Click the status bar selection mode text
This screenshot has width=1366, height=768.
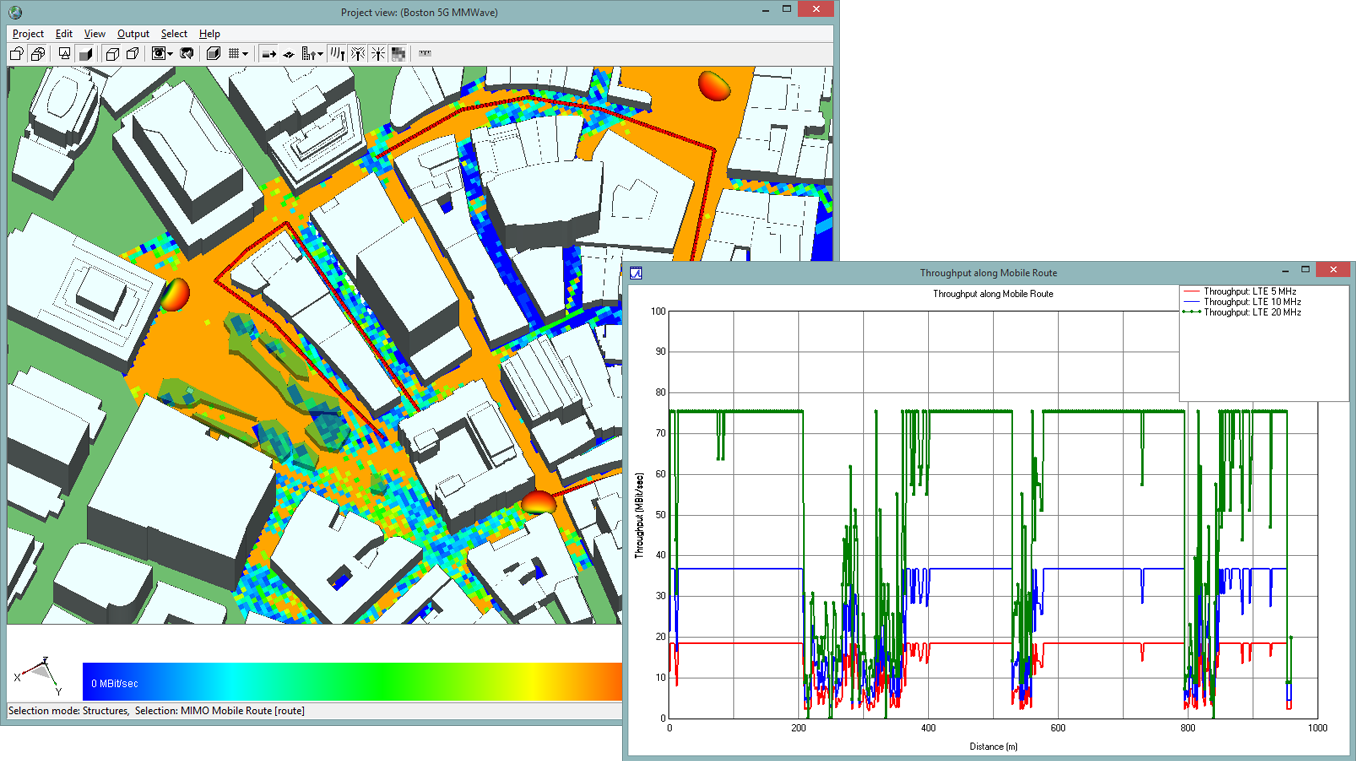pyautogui.click(x=156, y=711)
